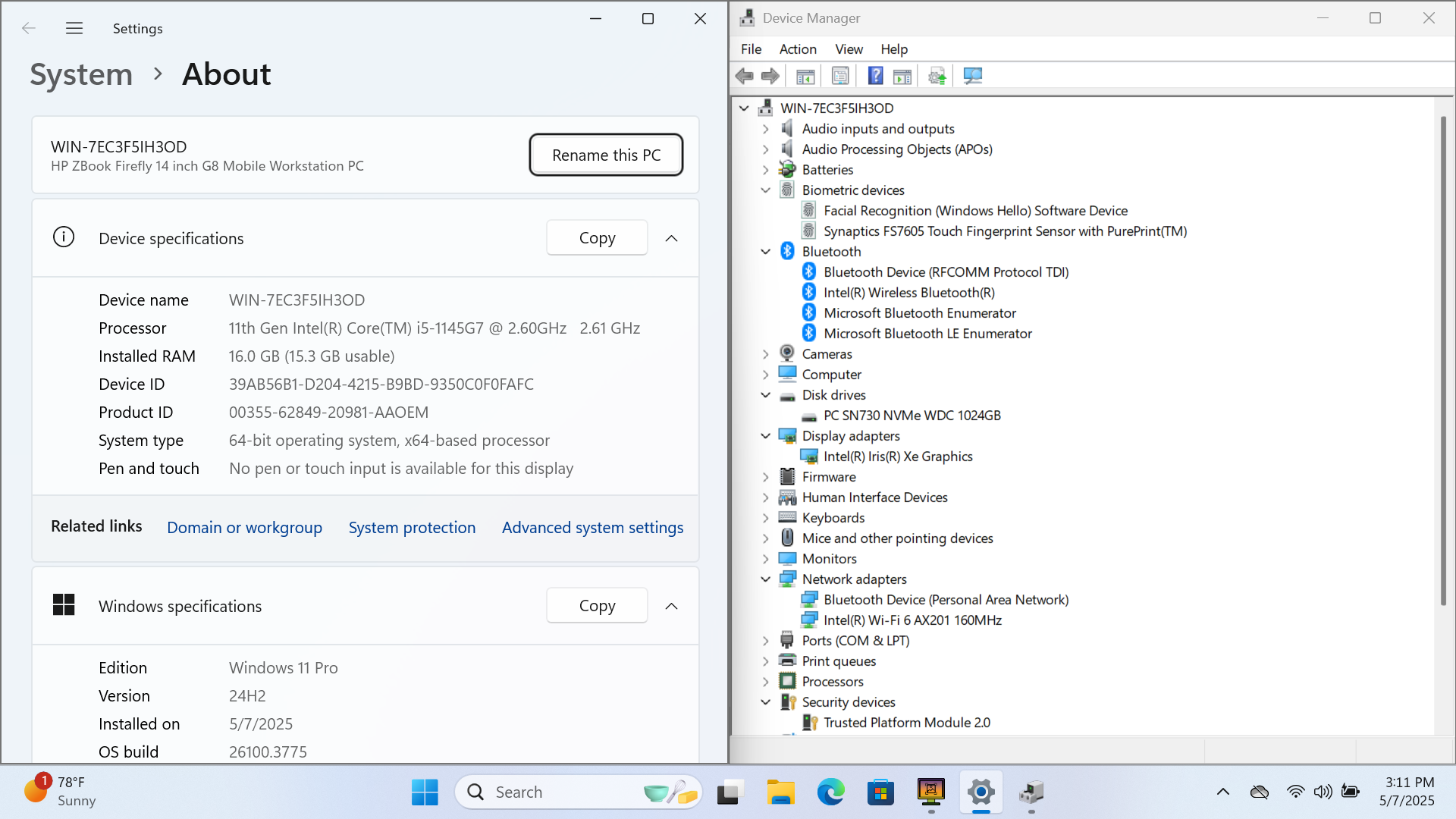Click the show/hide console tree toolbar icon
1456x819 pixels.
pos(805,76)
